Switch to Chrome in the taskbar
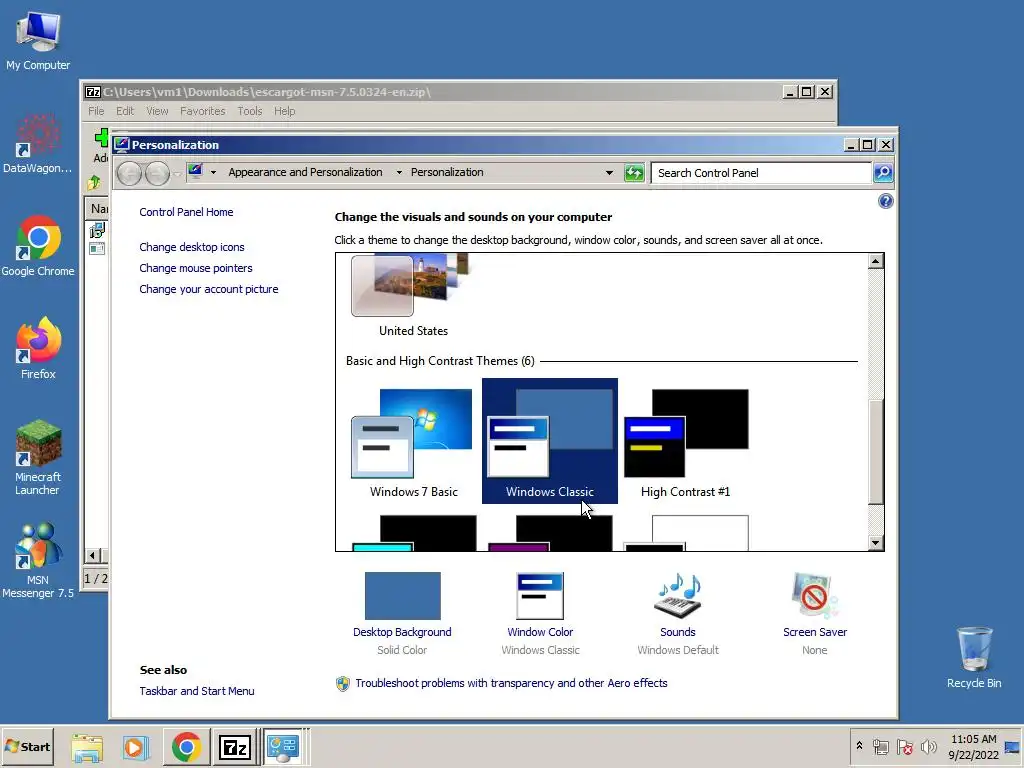The width and height of the screenshot is (1024, 768). coord(186,747)
